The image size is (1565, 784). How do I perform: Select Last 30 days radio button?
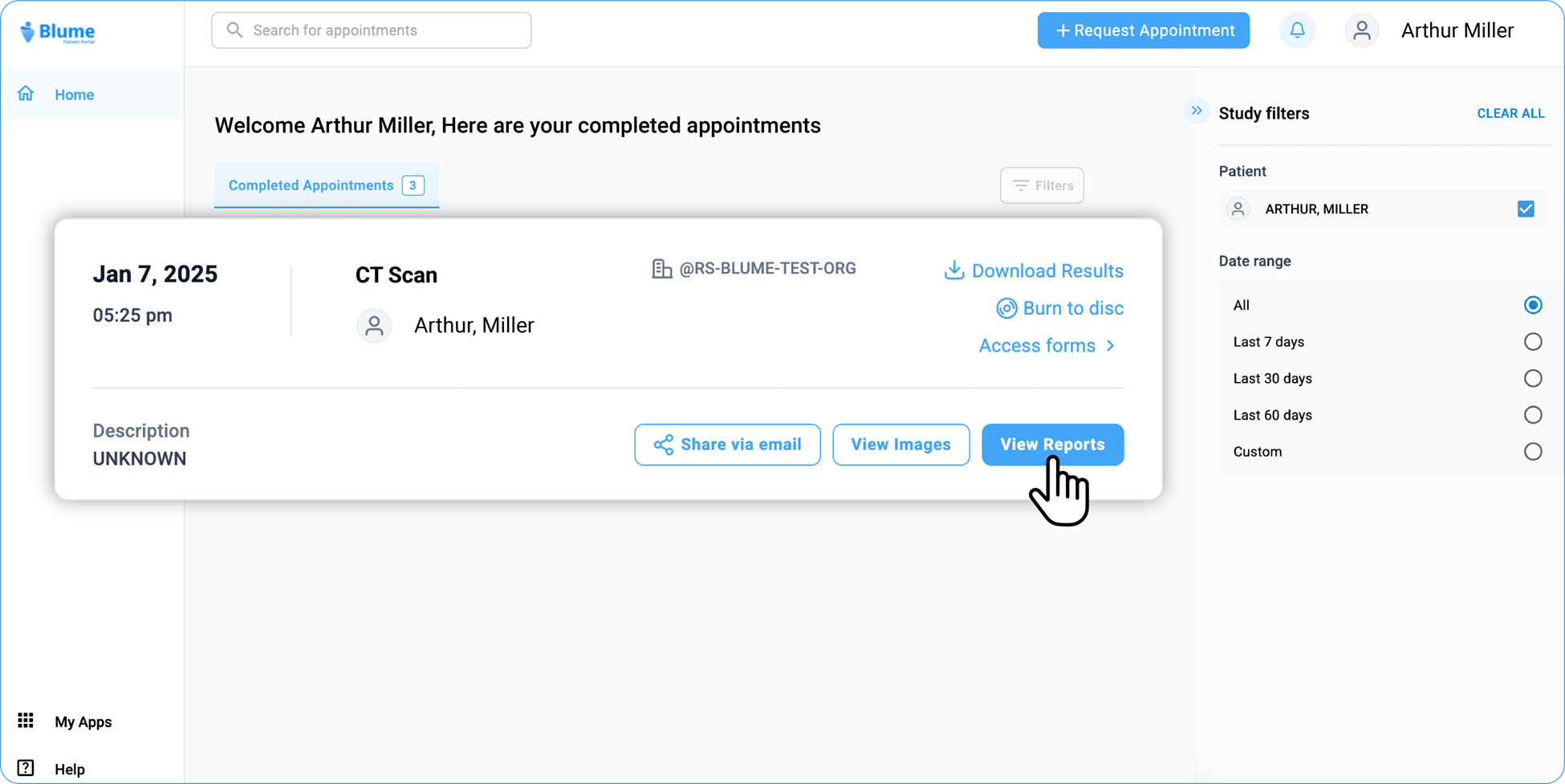click(1532, 378)
